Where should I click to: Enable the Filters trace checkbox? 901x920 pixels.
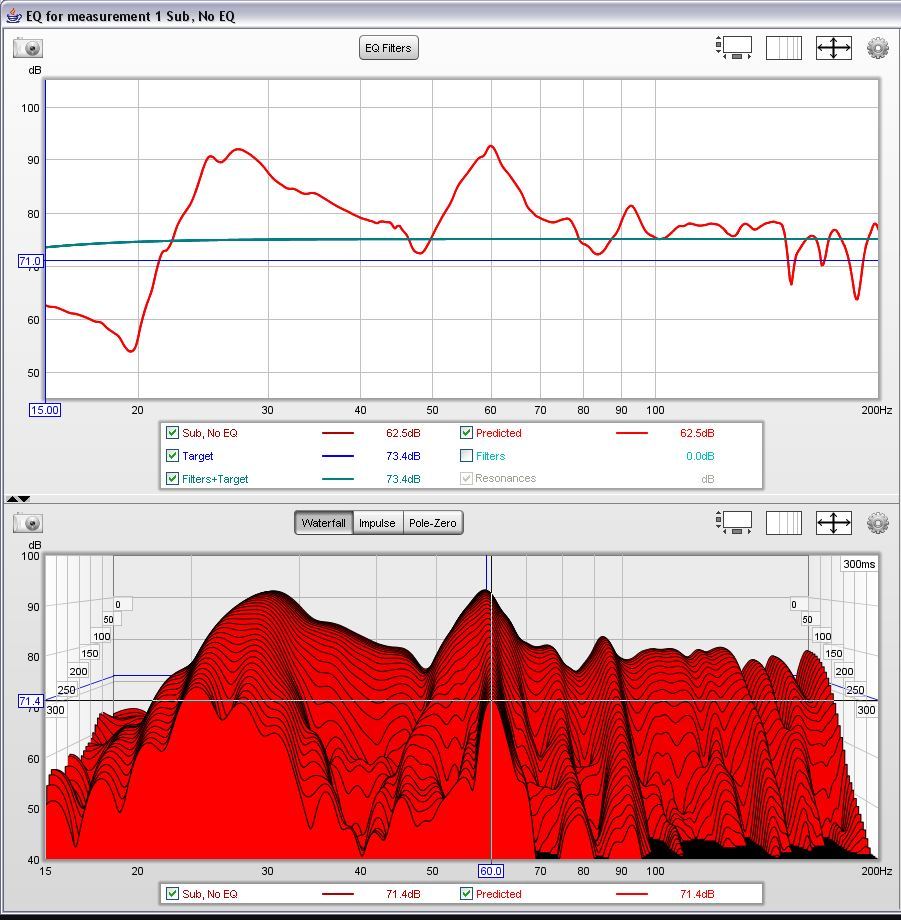466,455
